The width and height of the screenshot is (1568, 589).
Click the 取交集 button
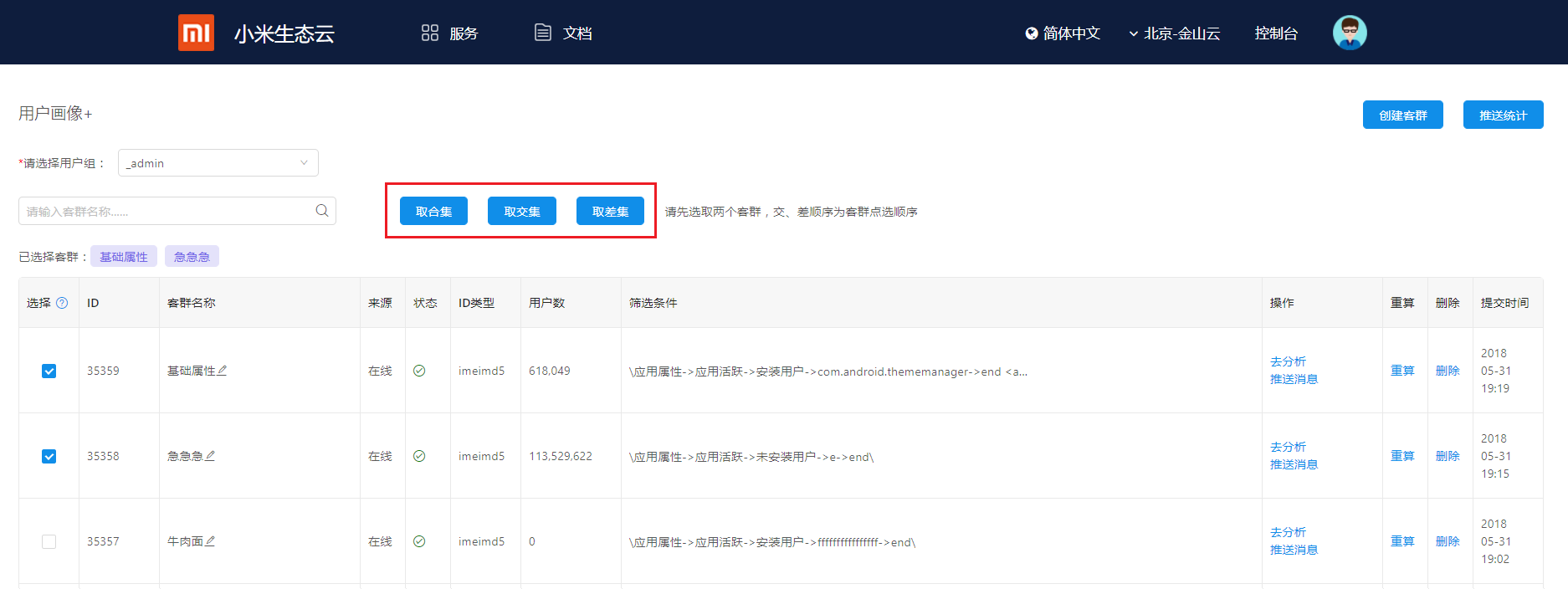pos(522,212)
